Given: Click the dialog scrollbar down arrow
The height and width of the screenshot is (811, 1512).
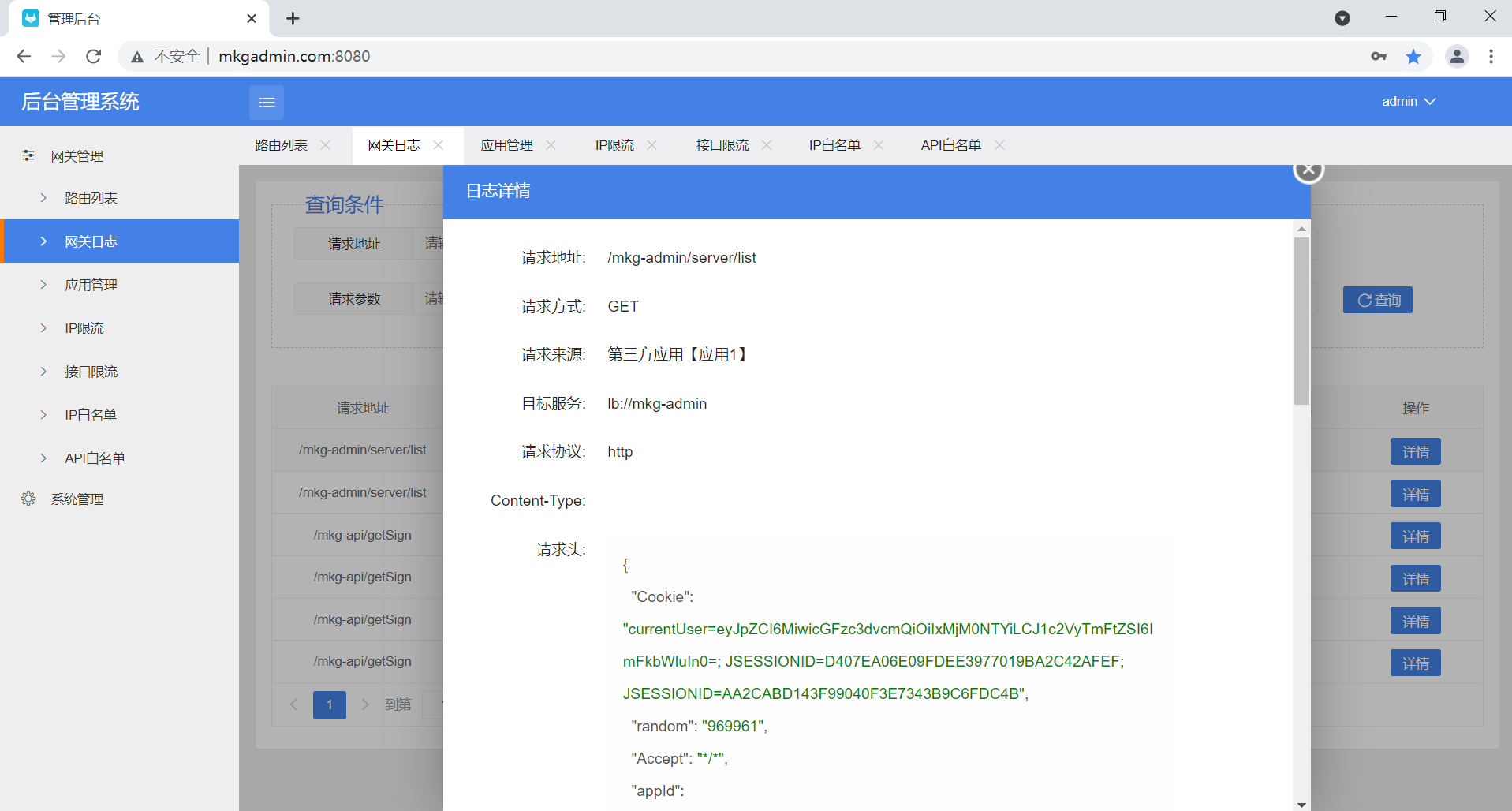Looking at the screenshot, I should [1301, 805].
